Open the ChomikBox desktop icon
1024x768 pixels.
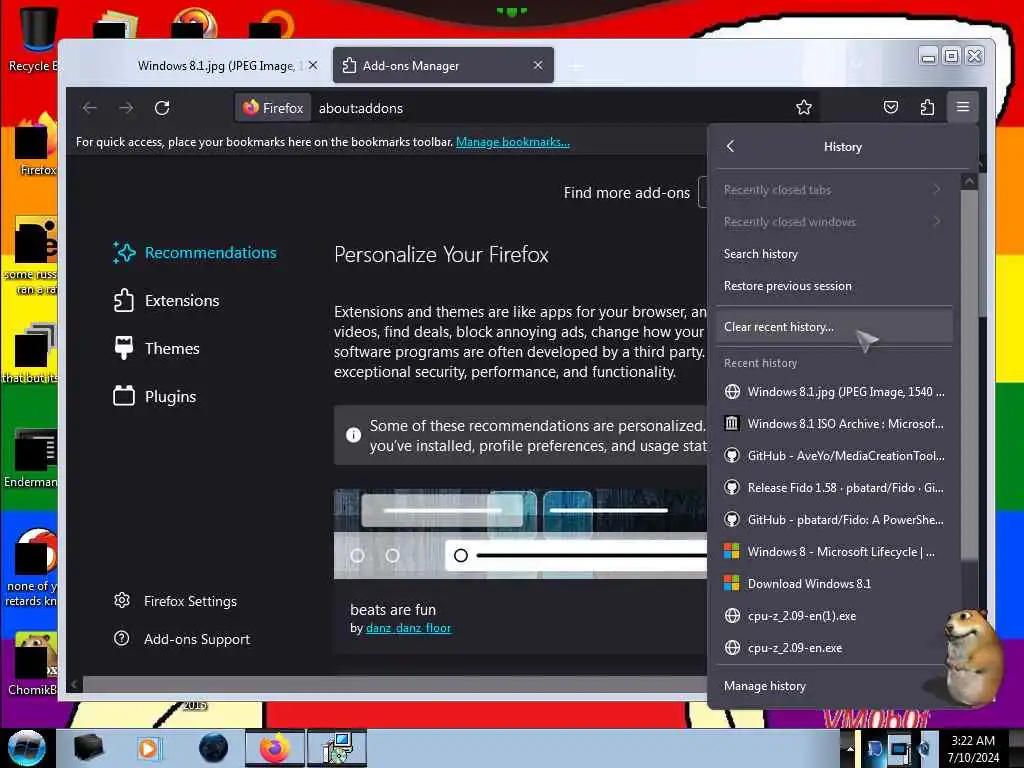(33, 664)
